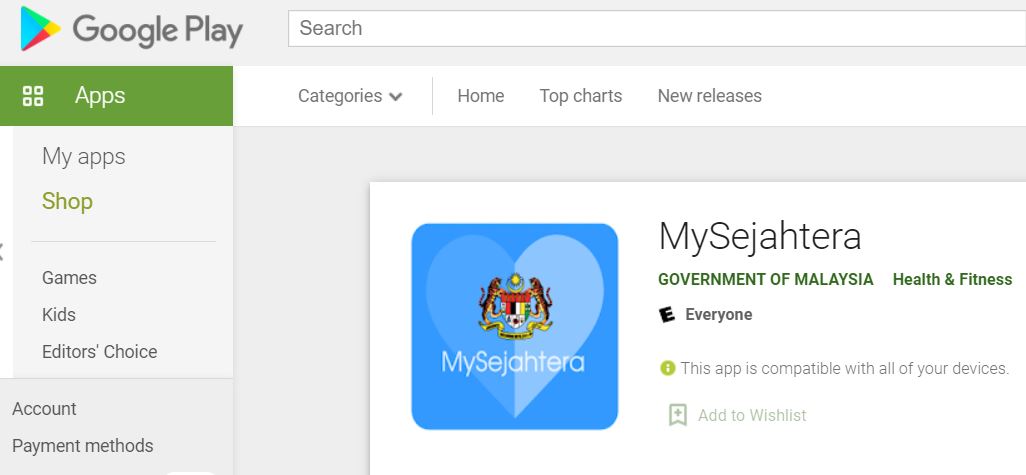
Task: Click the Health & Fitness category link
Action: pyautogui.click(x=952, y=280)
